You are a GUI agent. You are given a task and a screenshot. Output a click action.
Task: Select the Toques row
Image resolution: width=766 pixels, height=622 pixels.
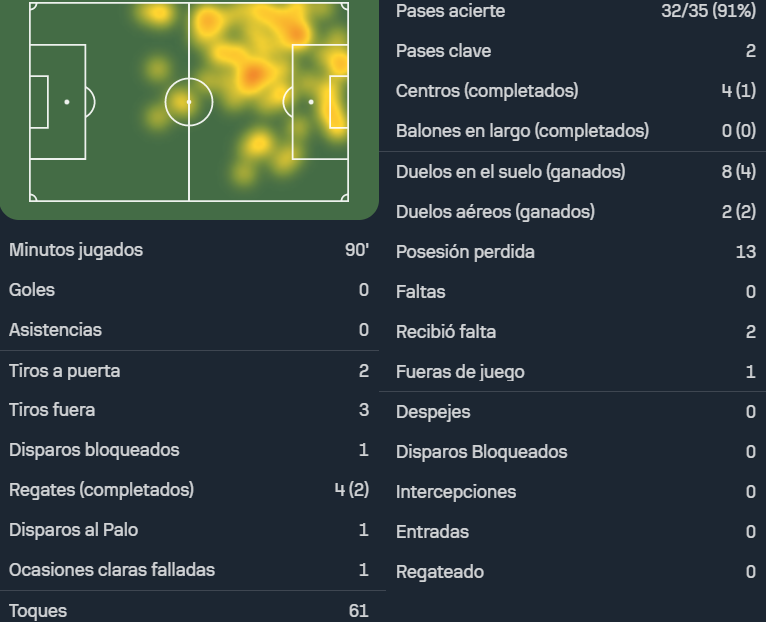[x=189, y=610]
